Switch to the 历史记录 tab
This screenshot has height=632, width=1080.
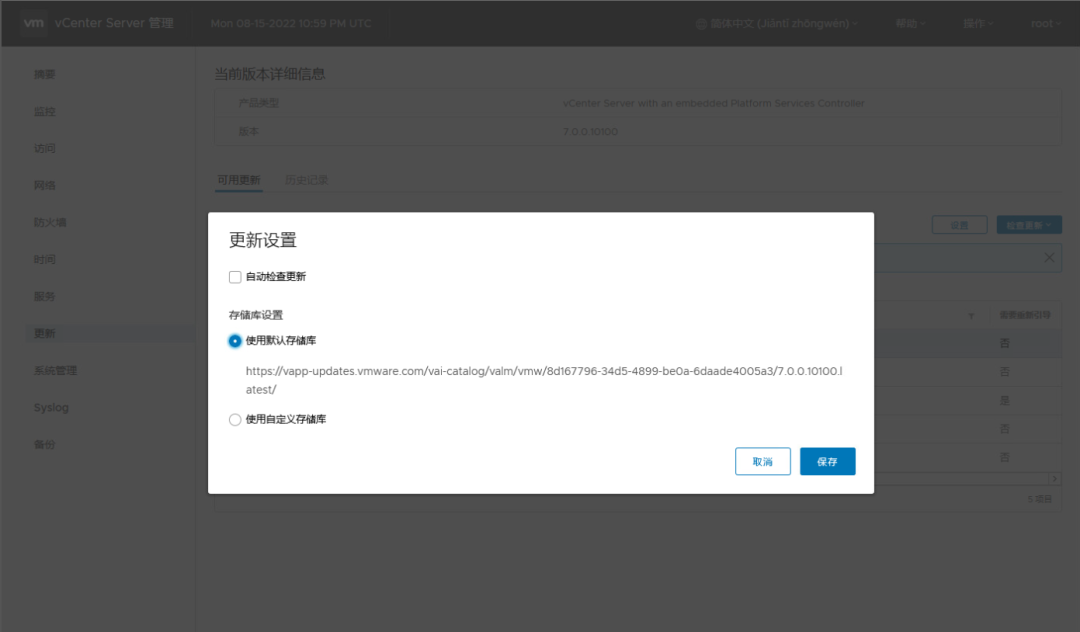pos(307,180)
